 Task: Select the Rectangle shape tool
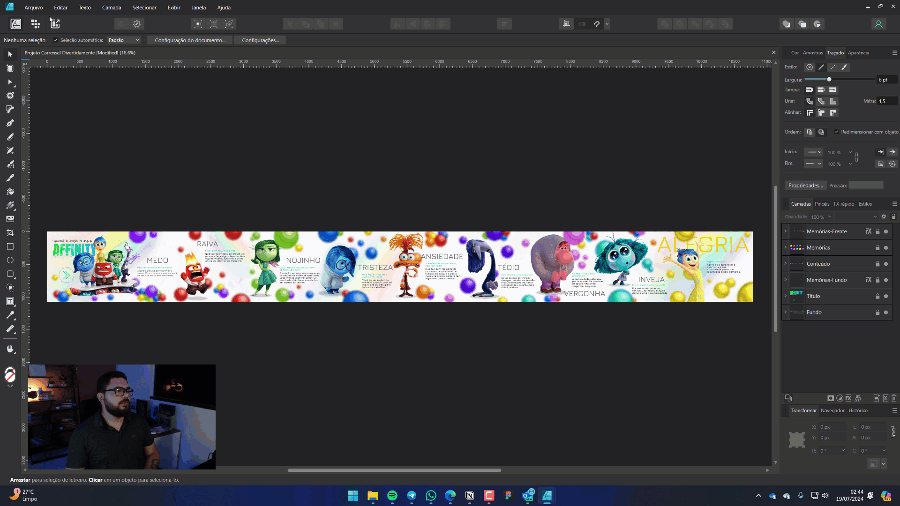(10, 247)
